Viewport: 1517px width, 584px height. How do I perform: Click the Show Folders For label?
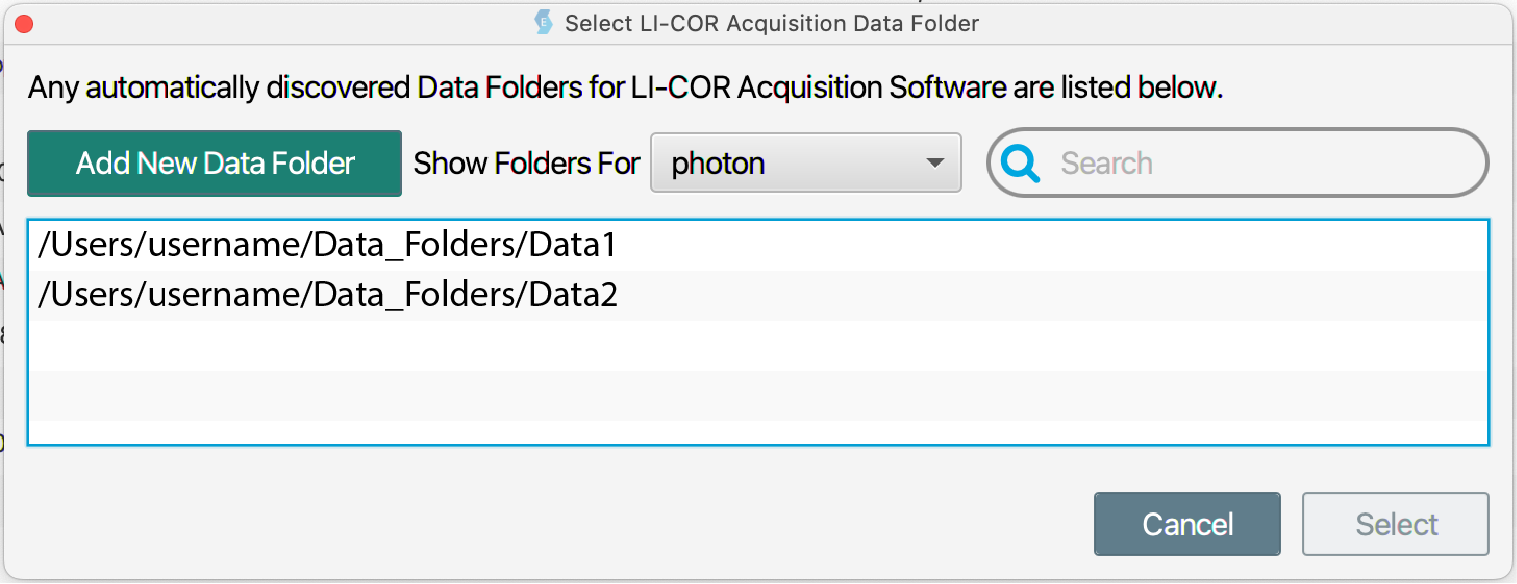coord(526,163)
